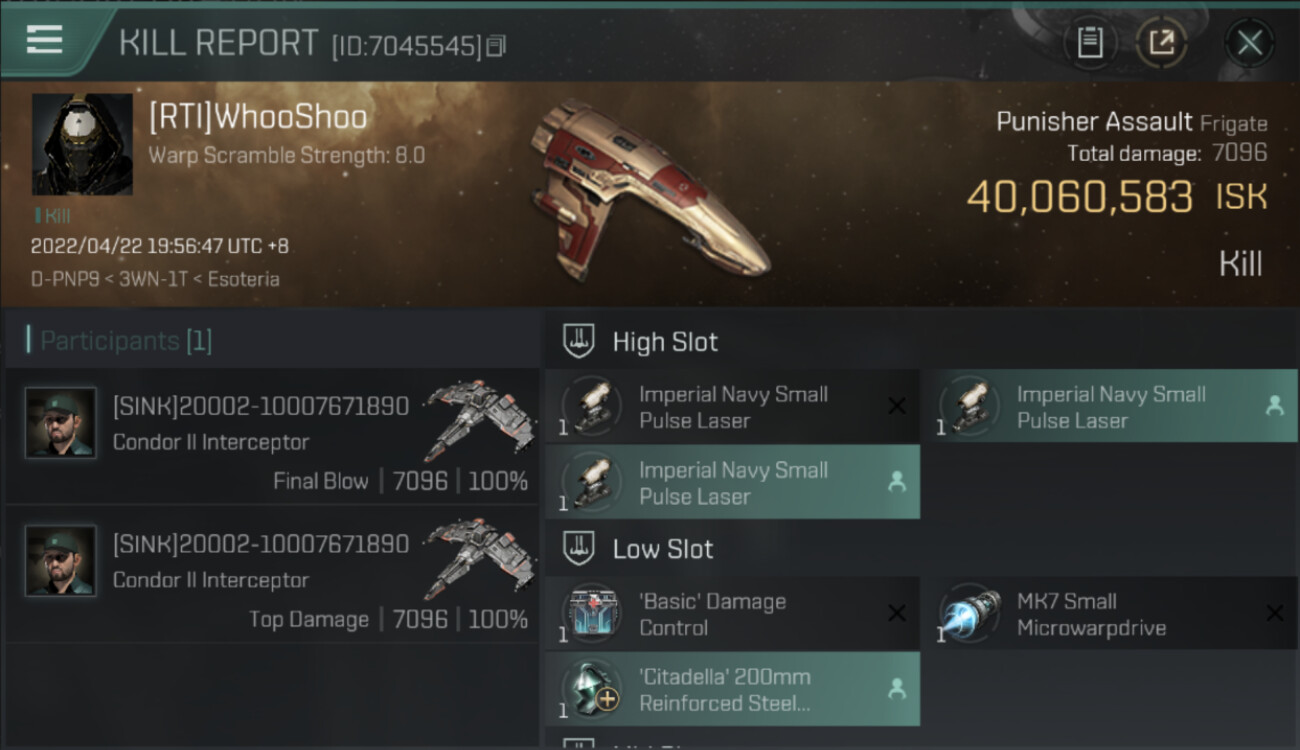This screenshot has width=1300, height=750.
Task: Share kill report via export icon
Action: click(1161, 42)
